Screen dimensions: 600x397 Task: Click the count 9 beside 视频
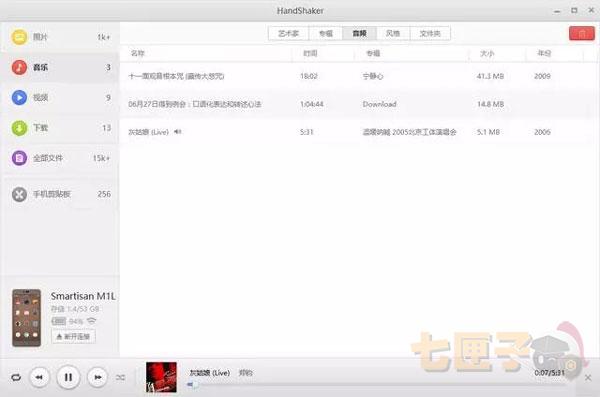[x=108, y=98]
